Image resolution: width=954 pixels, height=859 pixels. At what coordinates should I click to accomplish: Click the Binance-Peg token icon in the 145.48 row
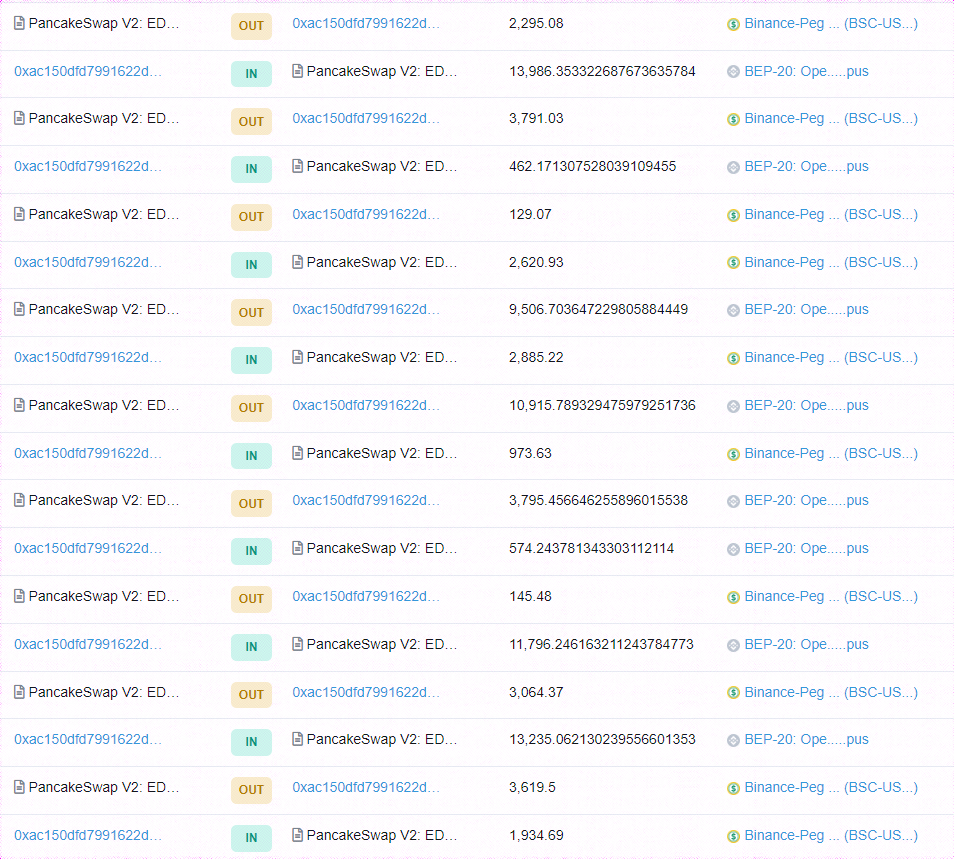733,597
